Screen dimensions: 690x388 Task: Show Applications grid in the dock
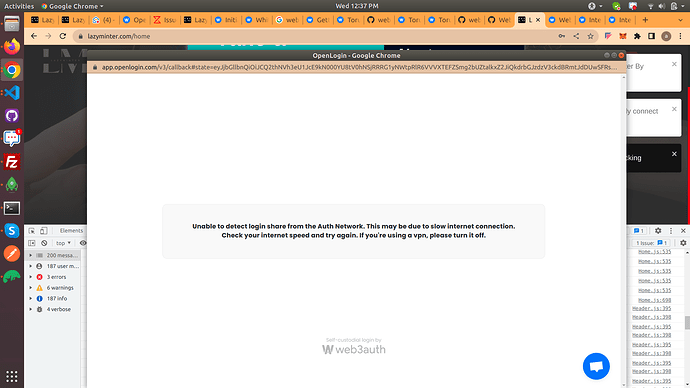click(12, 377)
